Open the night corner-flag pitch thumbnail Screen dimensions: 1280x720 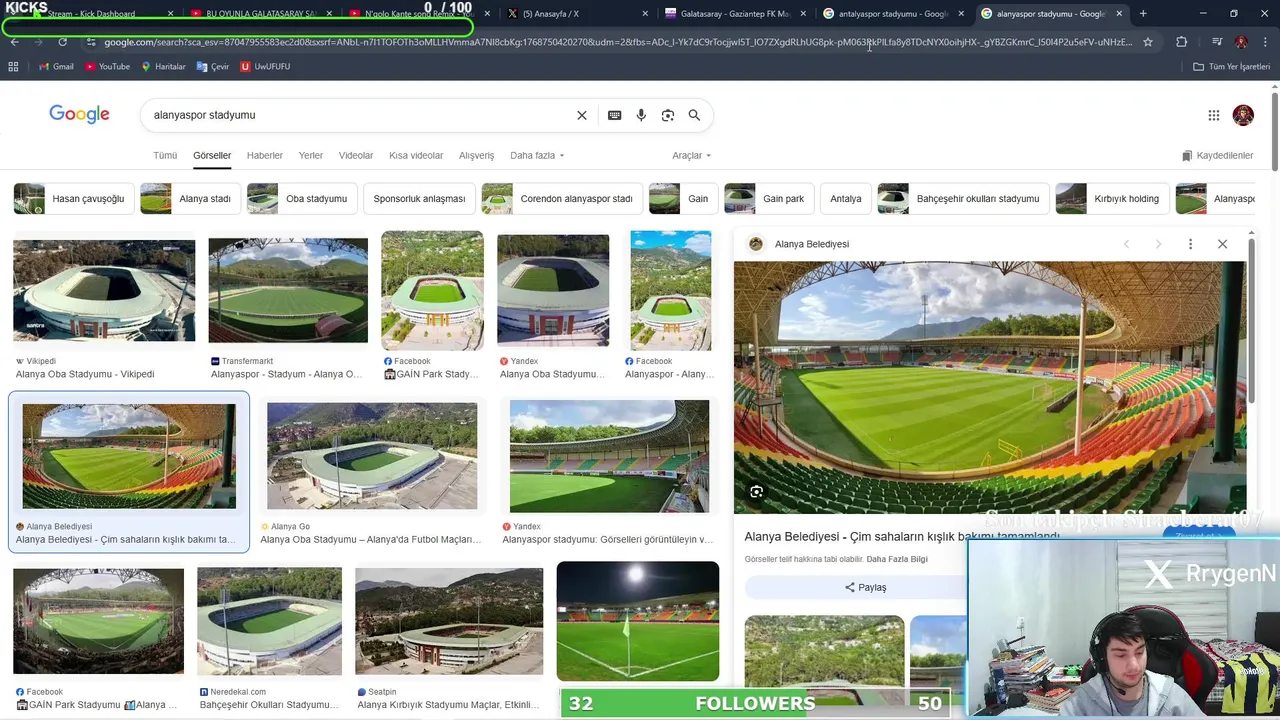tap(637, 621)
